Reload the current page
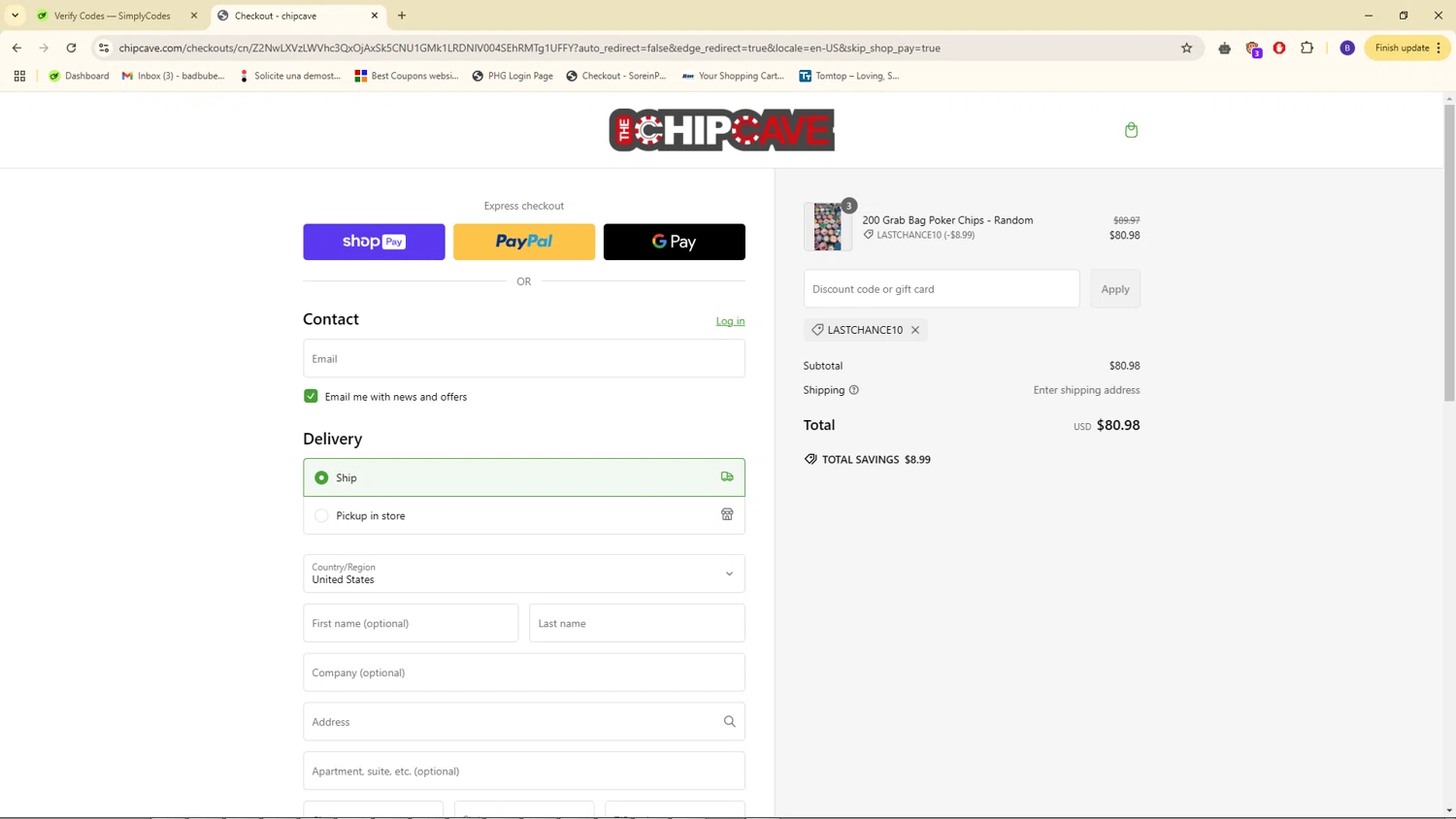 pyautogui.click(x=71, y=48)
